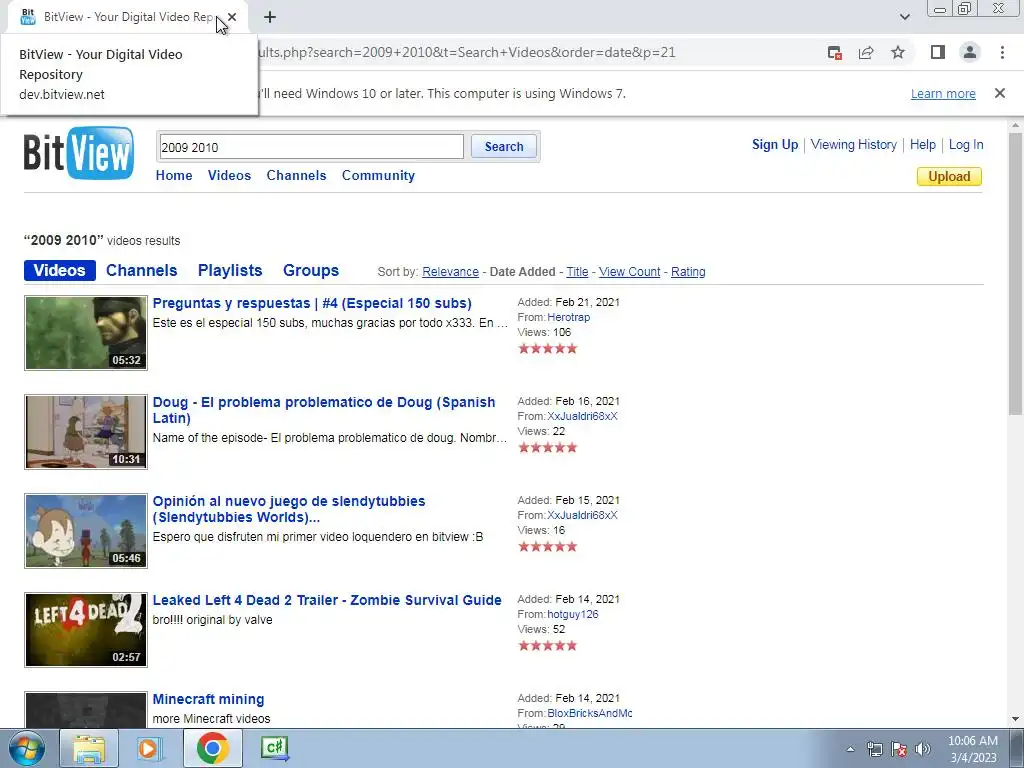Image resolution: width=1024 pixels, height=768 pixels.
Task: Click the share page icon in address bar
Action: click(866, 52)
